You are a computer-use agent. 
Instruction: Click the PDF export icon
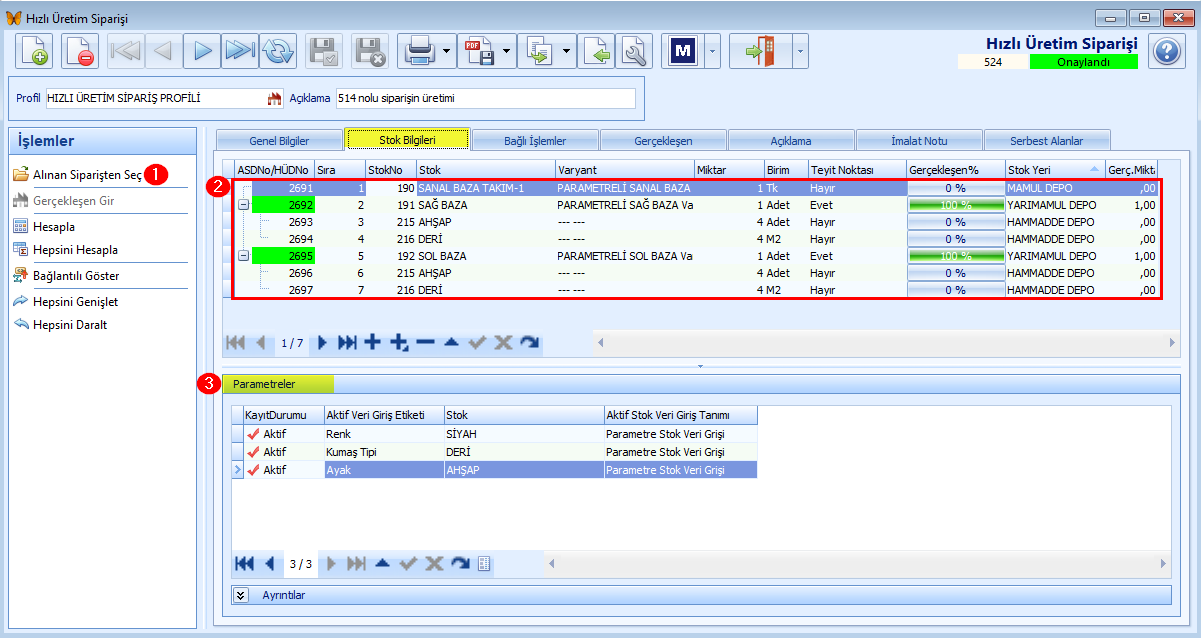click(478, 50)
